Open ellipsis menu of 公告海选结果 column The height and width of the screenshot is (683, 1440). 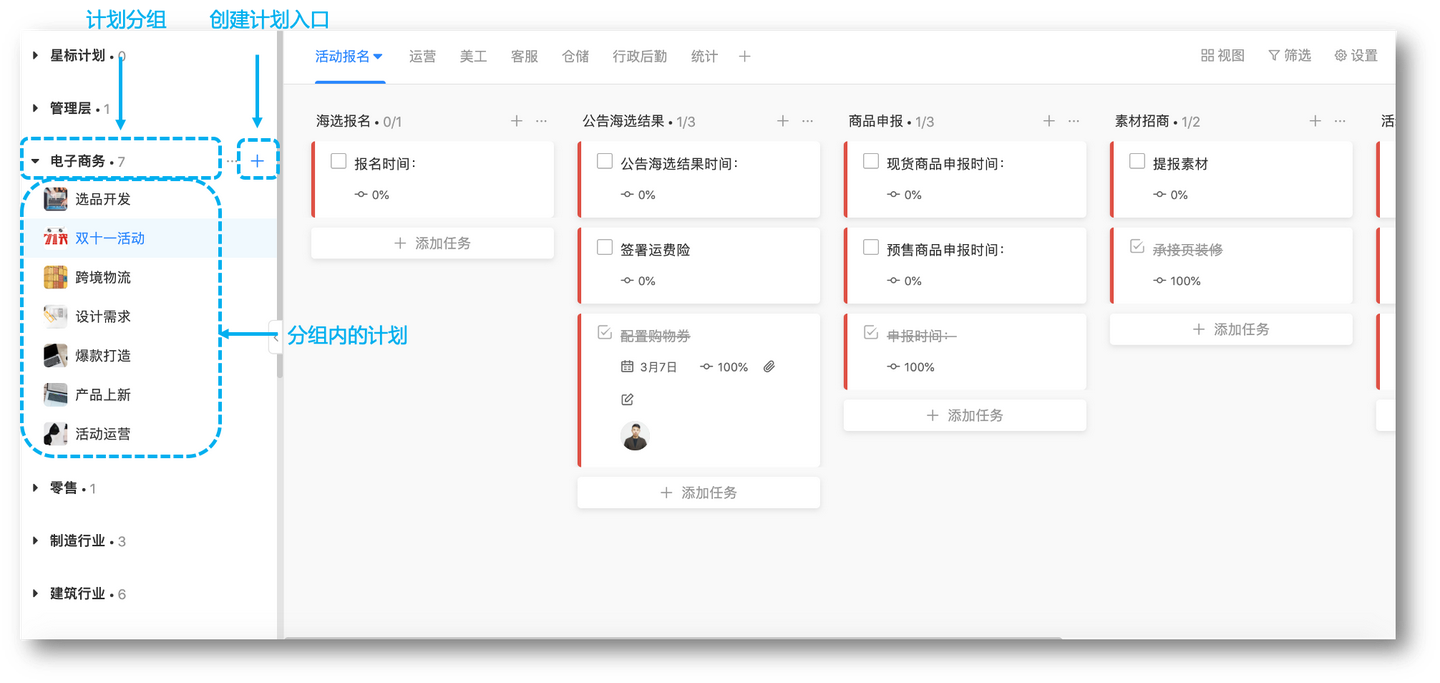pyautogui.click(x=808, y=121)
